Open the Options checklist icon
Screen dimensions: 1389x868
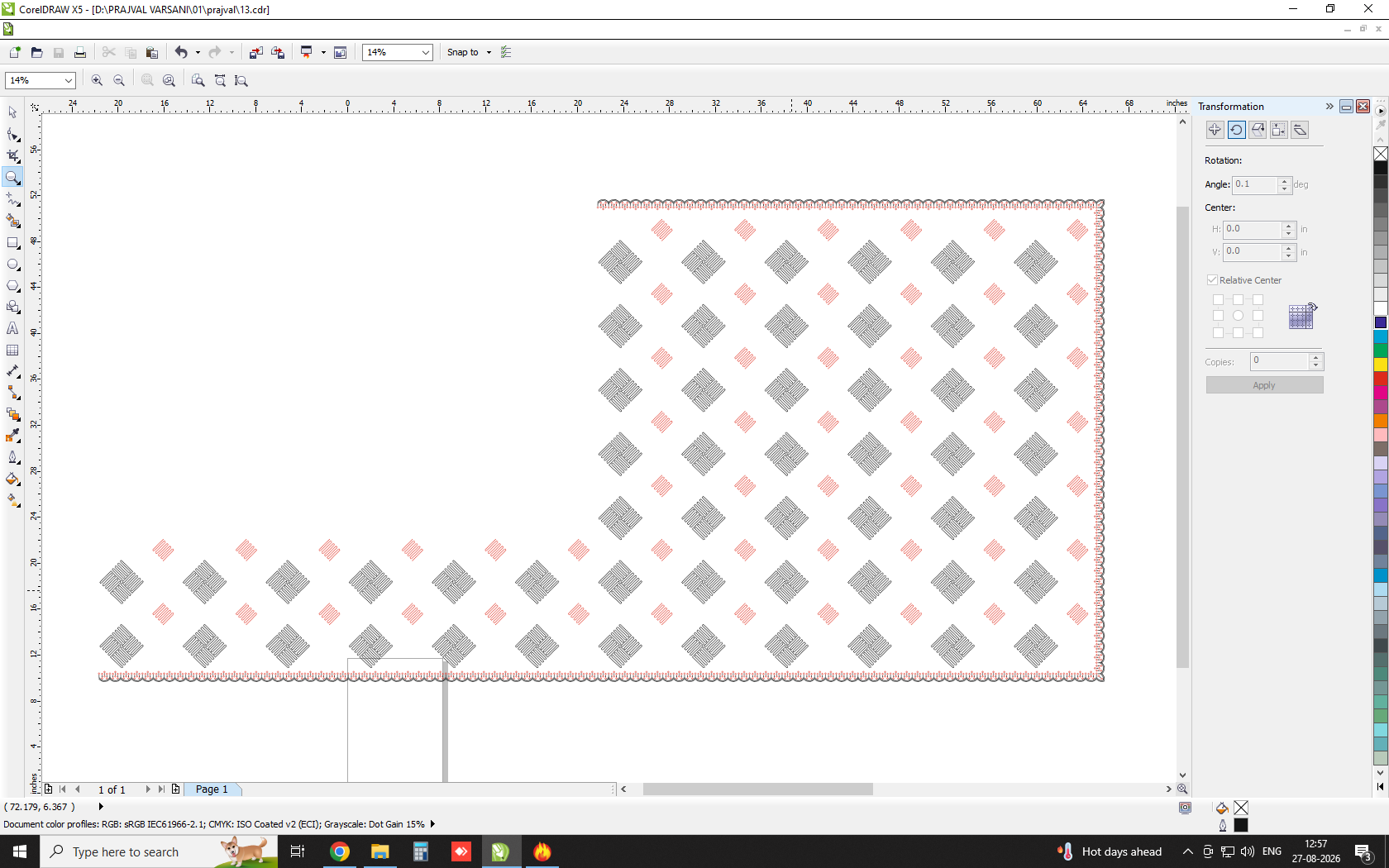tap(507, 52)
